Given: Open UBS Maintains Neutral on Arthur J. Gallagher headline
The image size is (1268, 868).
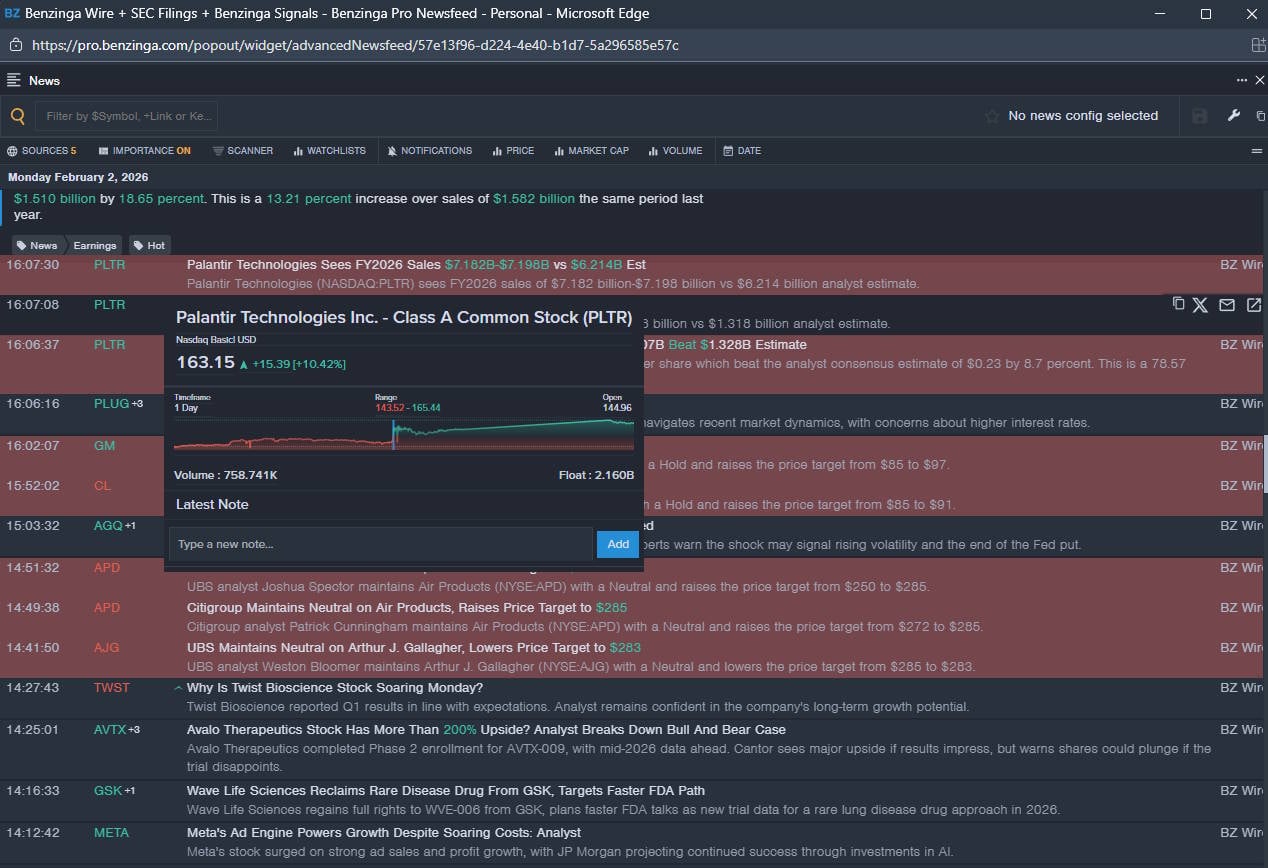Looking at the screenshot, I should [414, 648].
